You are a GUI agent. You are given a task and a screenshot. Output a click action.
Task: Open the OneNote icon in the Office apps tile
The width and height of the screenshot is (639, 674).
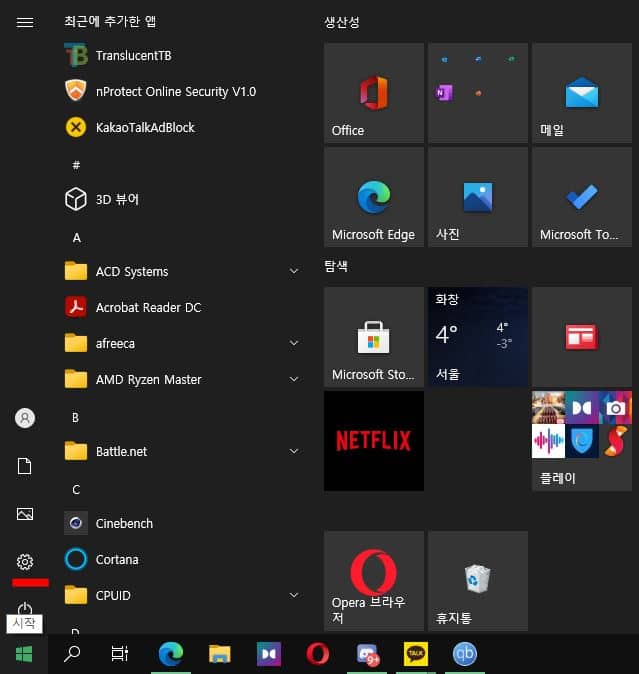[444, 92]
